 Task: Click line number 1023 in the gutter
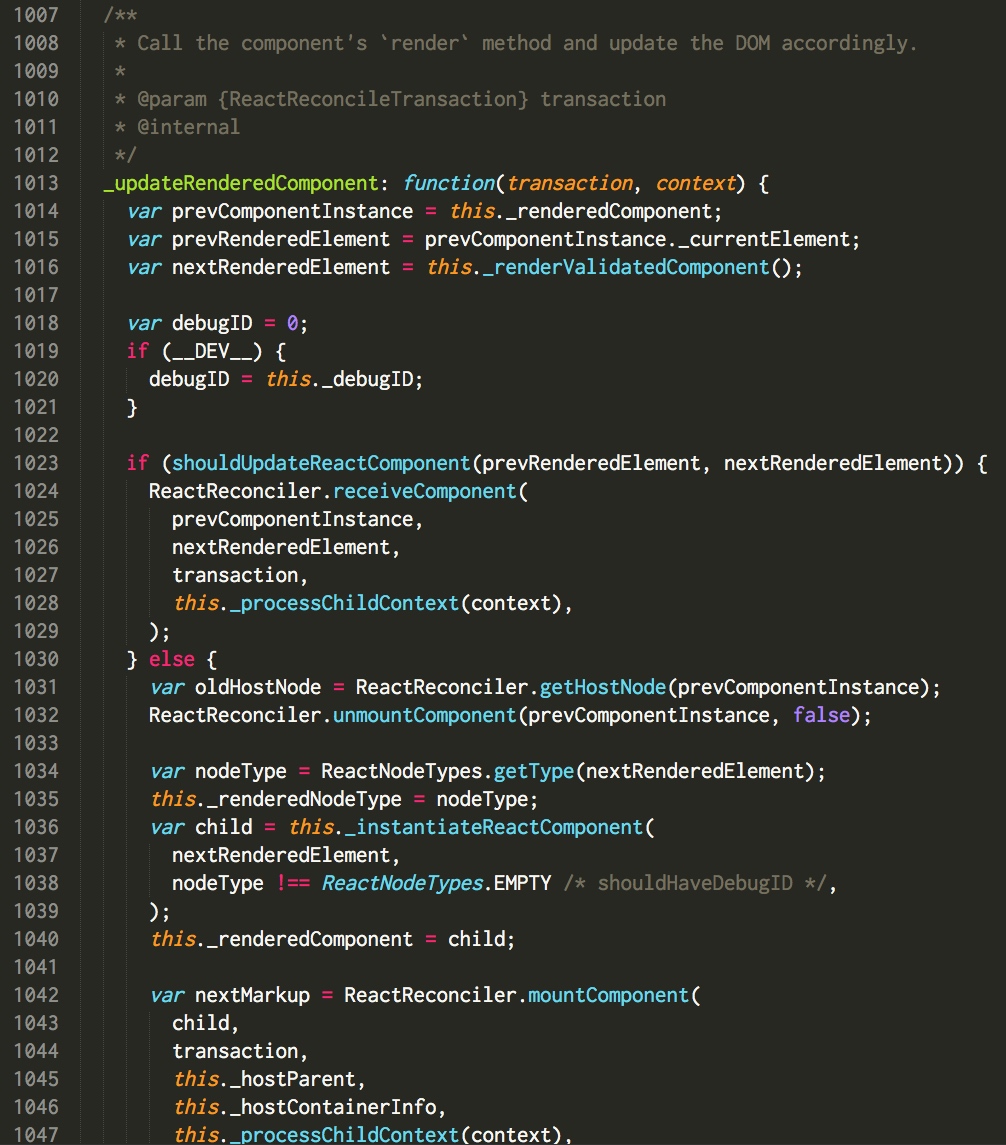pos(36,463)
